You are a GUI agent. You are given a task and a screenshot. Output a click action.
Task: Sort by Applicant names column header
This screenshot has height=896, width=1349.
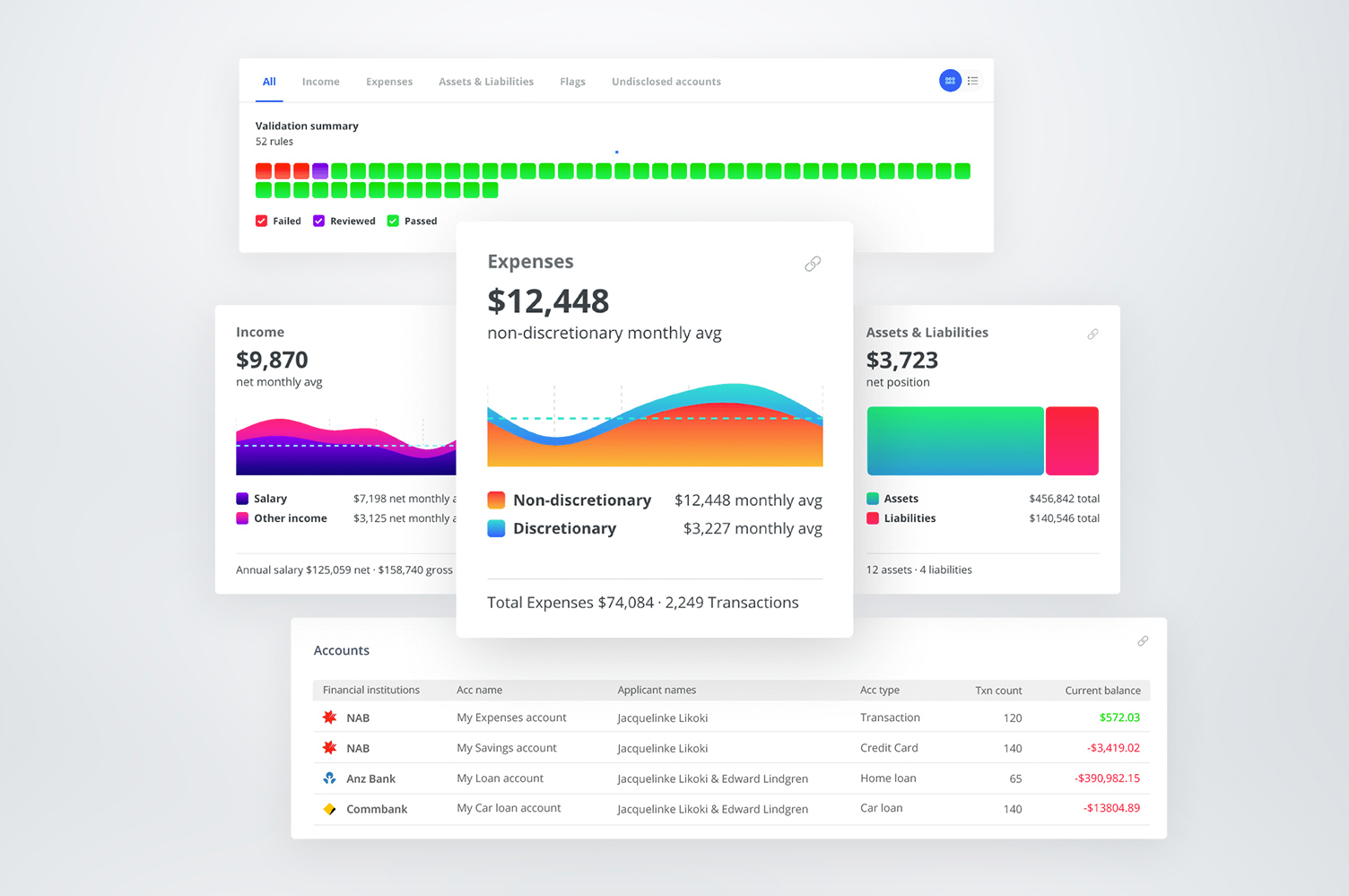[x=657, y=691]
